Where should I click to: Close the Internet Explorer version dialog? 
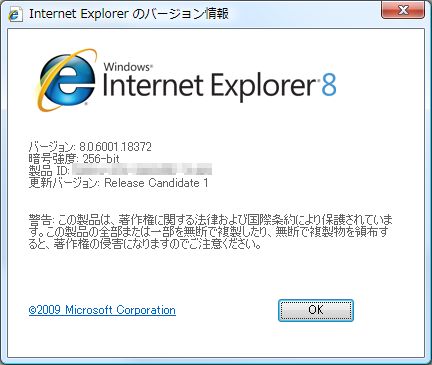click(403, 10)
